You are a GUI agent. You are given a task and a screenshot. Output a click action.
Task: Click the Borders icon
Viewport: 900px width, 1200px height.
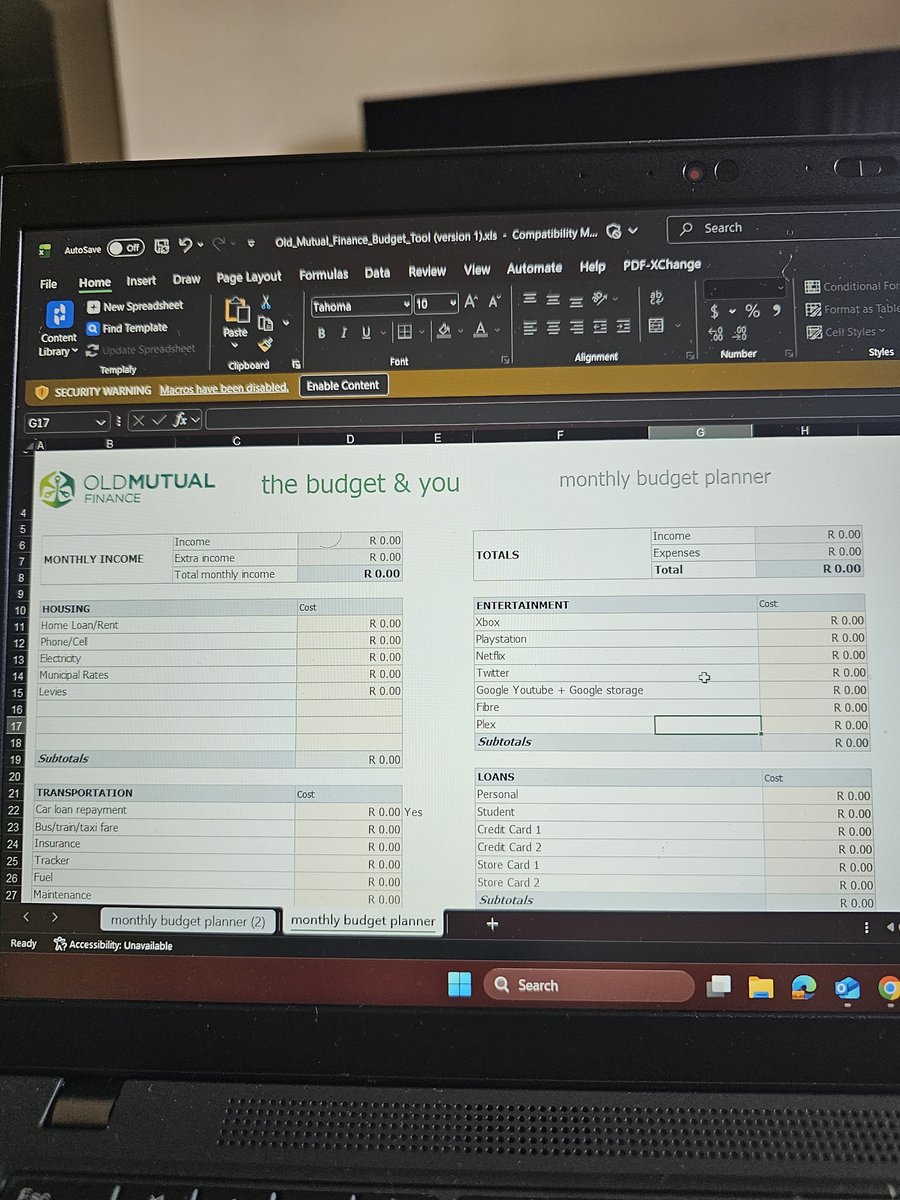pos(403,332)
